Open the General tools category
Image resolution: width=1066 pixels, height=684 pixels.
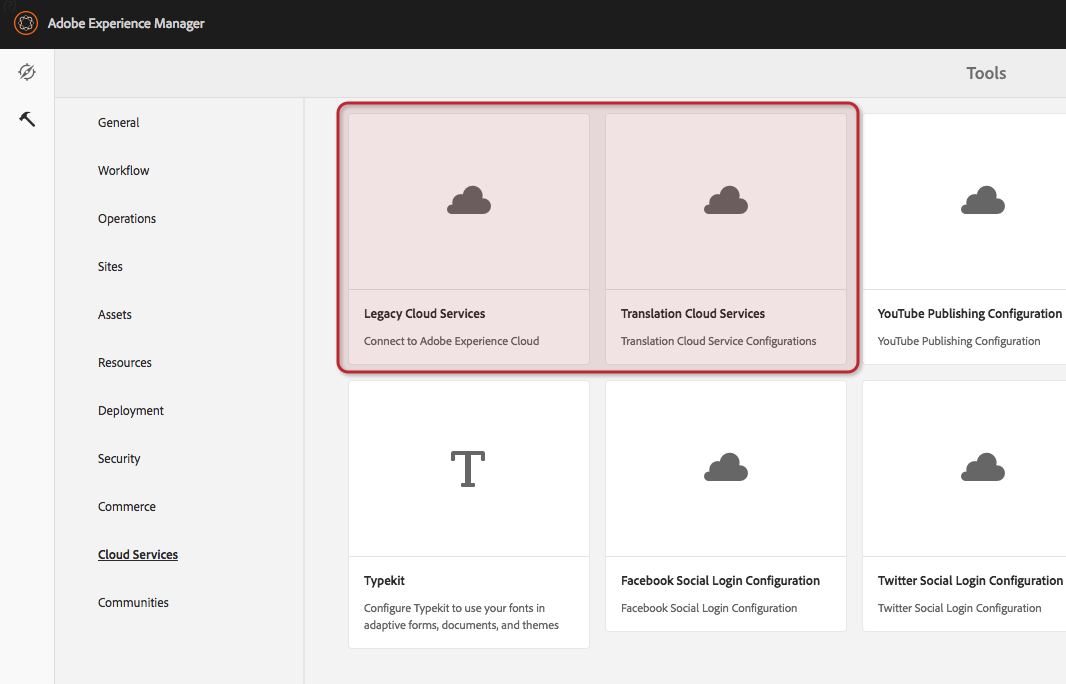pyautogui.click(x=118, y=122)
